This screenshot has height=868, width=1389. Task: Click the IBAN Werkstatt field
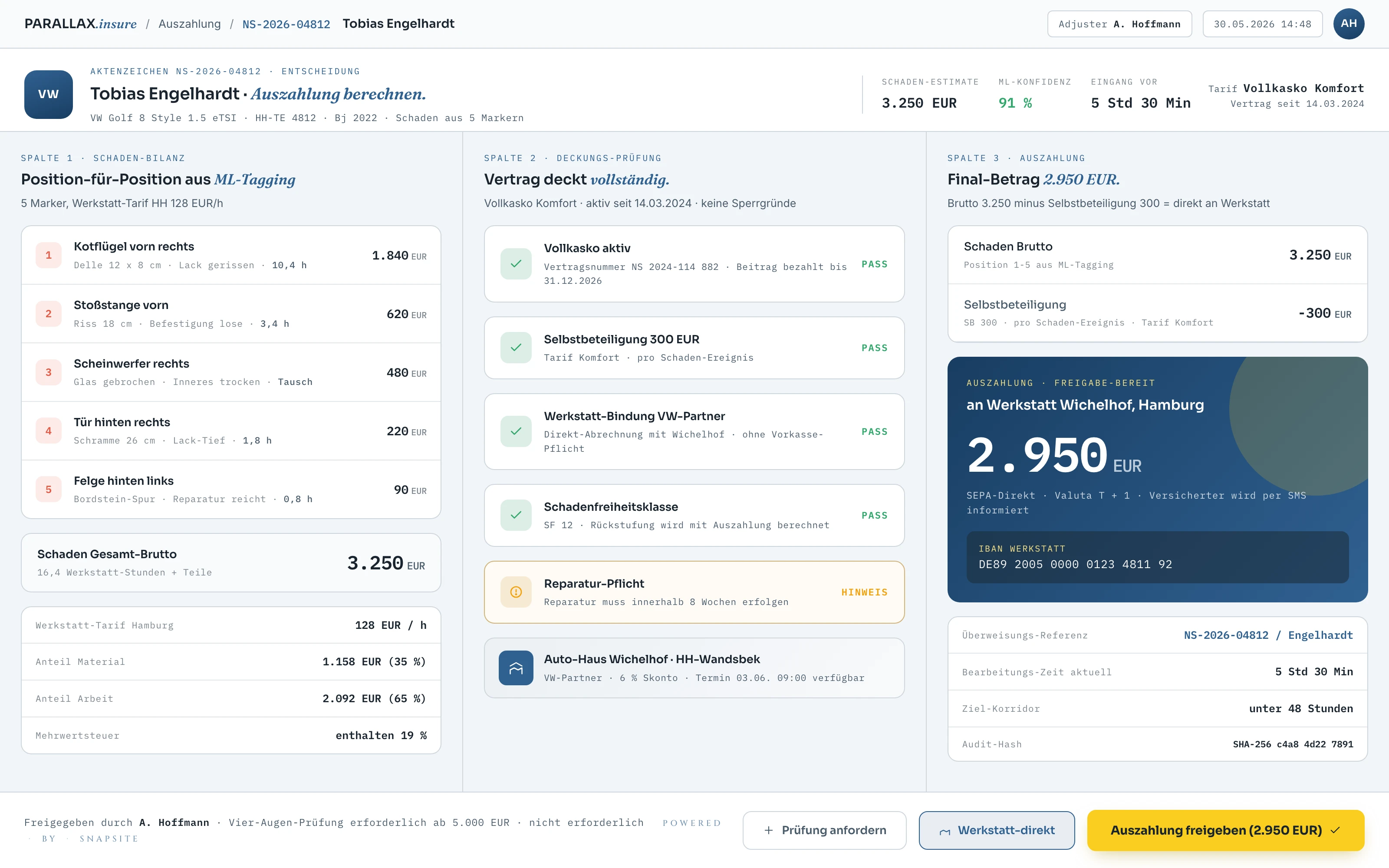pos(1157,557)
